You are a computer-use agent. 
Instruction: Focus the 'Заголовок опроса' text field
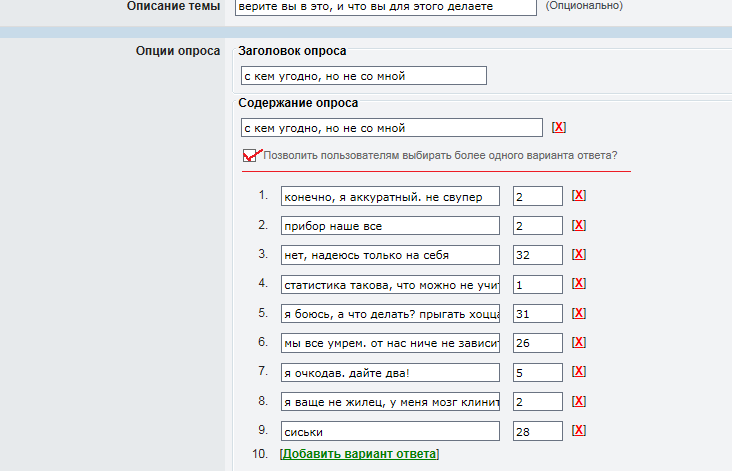tap(364, 76)
